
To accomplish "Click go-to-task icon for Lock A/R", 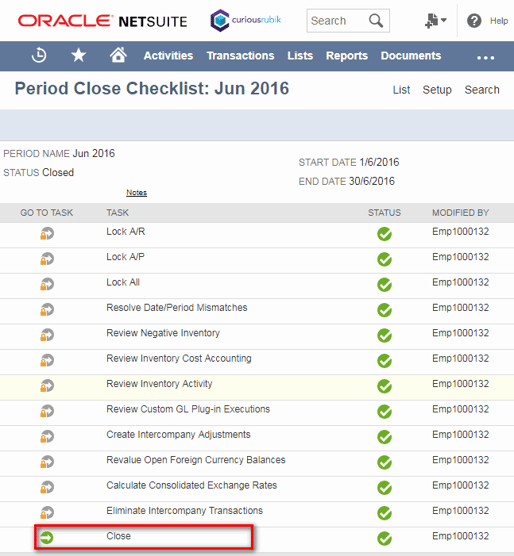I will pos(47,234).
